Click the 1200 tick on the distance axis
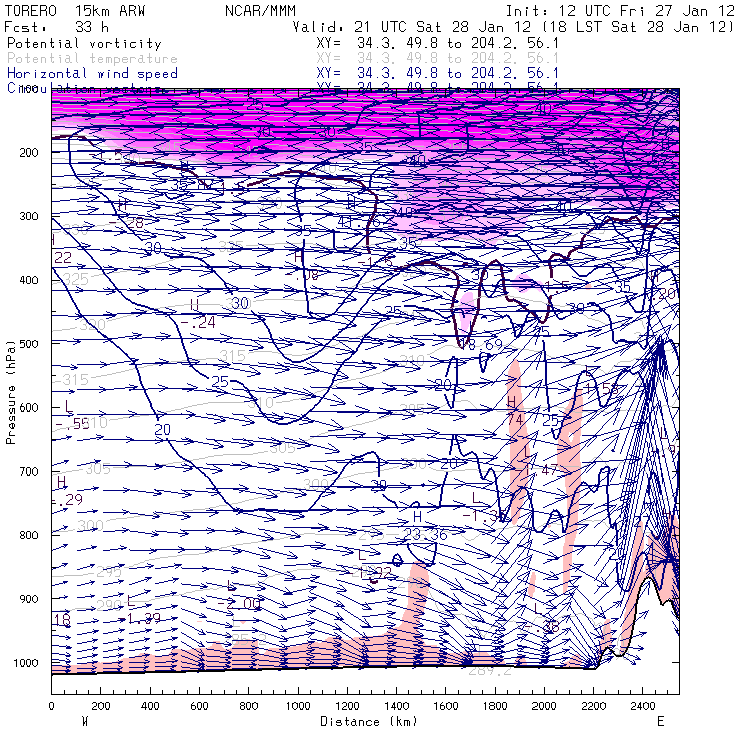The height and width of the screenshot is (740, 740). [347, 706]
